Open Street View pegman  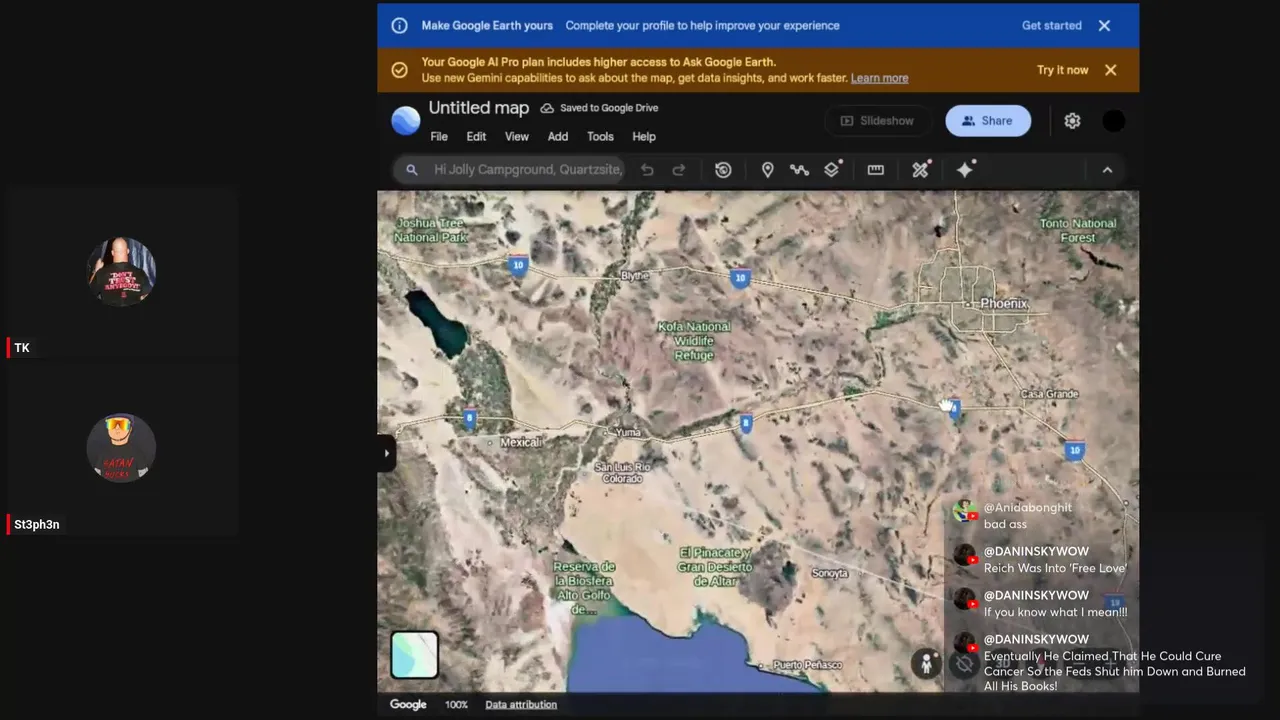927,663
